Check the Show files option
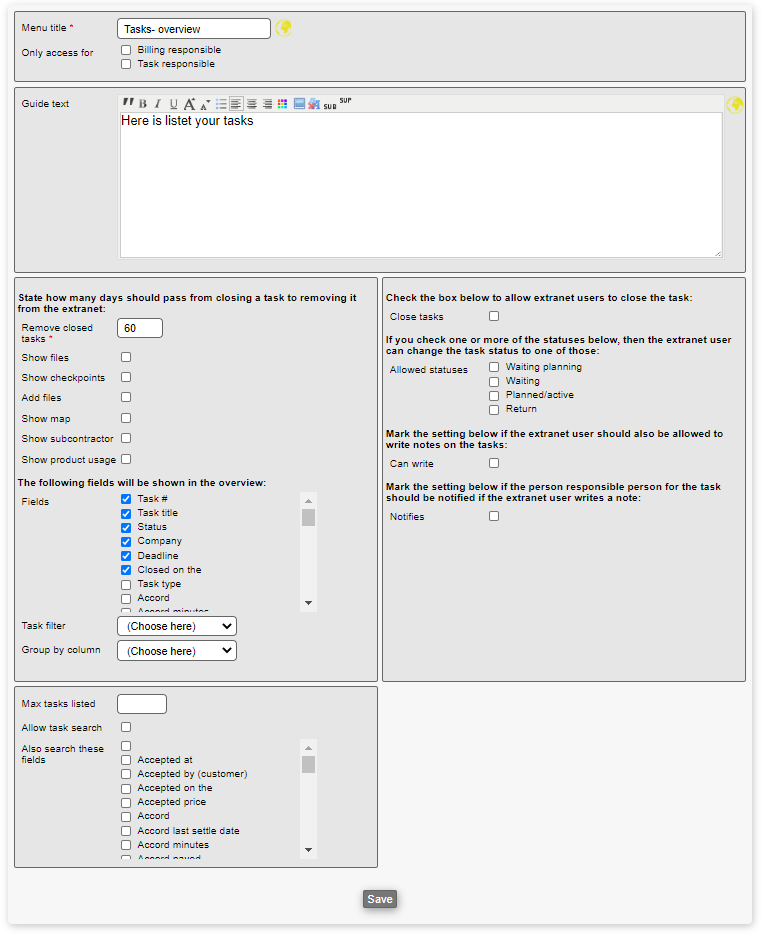Screen dimensions: 762x936 coord(126,357)
